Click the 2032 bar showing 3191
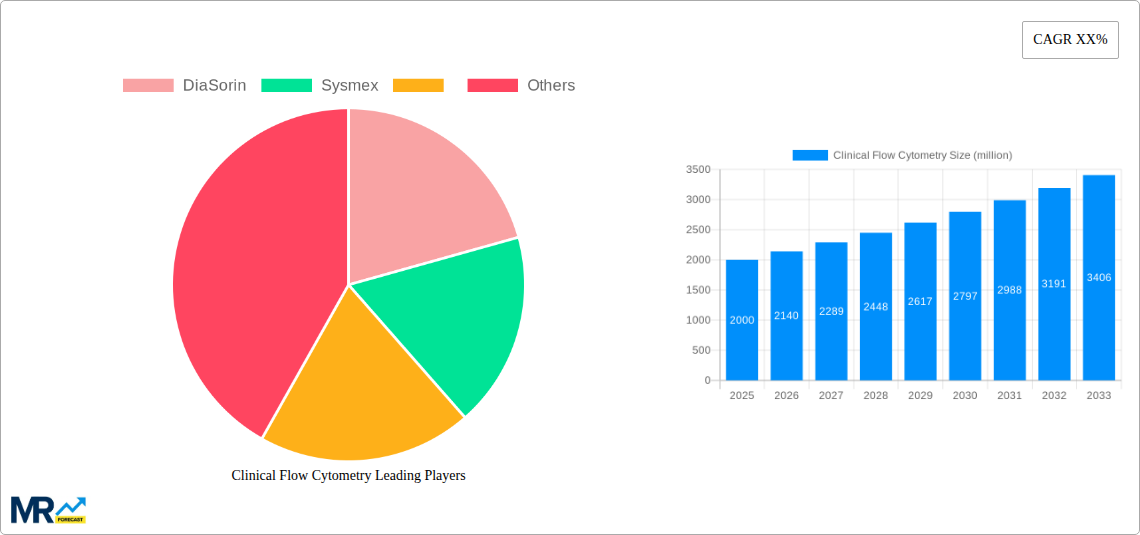This screenshot has width=1140, height=535. click(1054, 284)
